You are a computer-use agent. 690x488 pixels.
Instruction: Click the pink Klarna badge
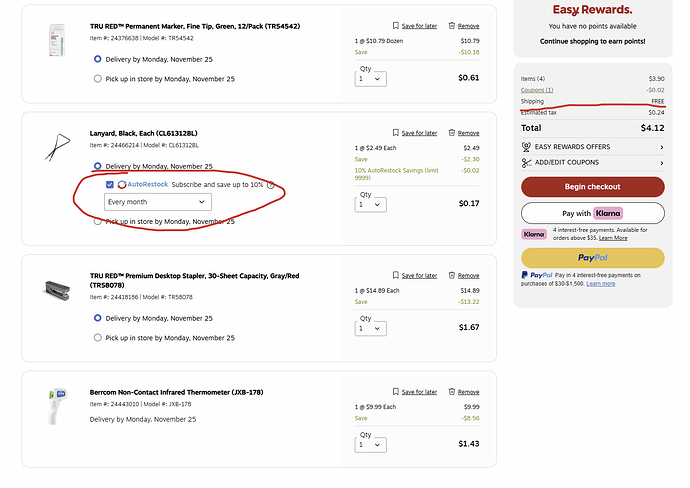[x=534, y=234]
